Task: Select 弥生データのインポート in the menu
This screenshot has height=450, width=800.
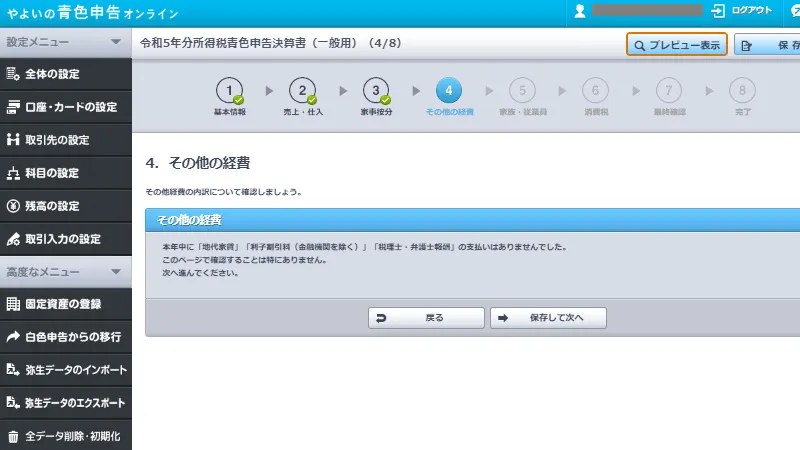Action: [x=66, y=370]
